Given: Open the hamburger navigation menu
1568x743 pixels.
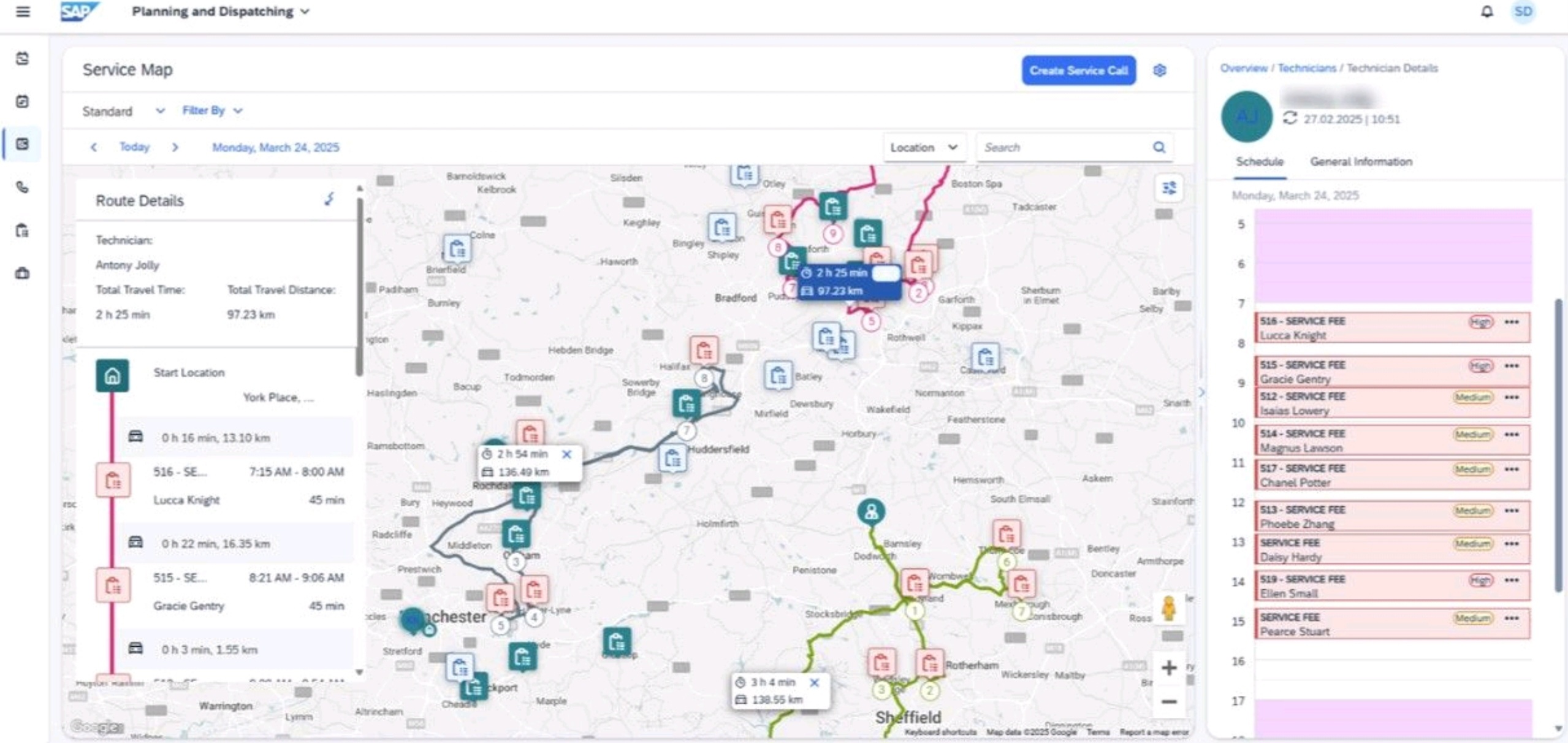Looking at the screenshot, I should (x=23, y=12).
